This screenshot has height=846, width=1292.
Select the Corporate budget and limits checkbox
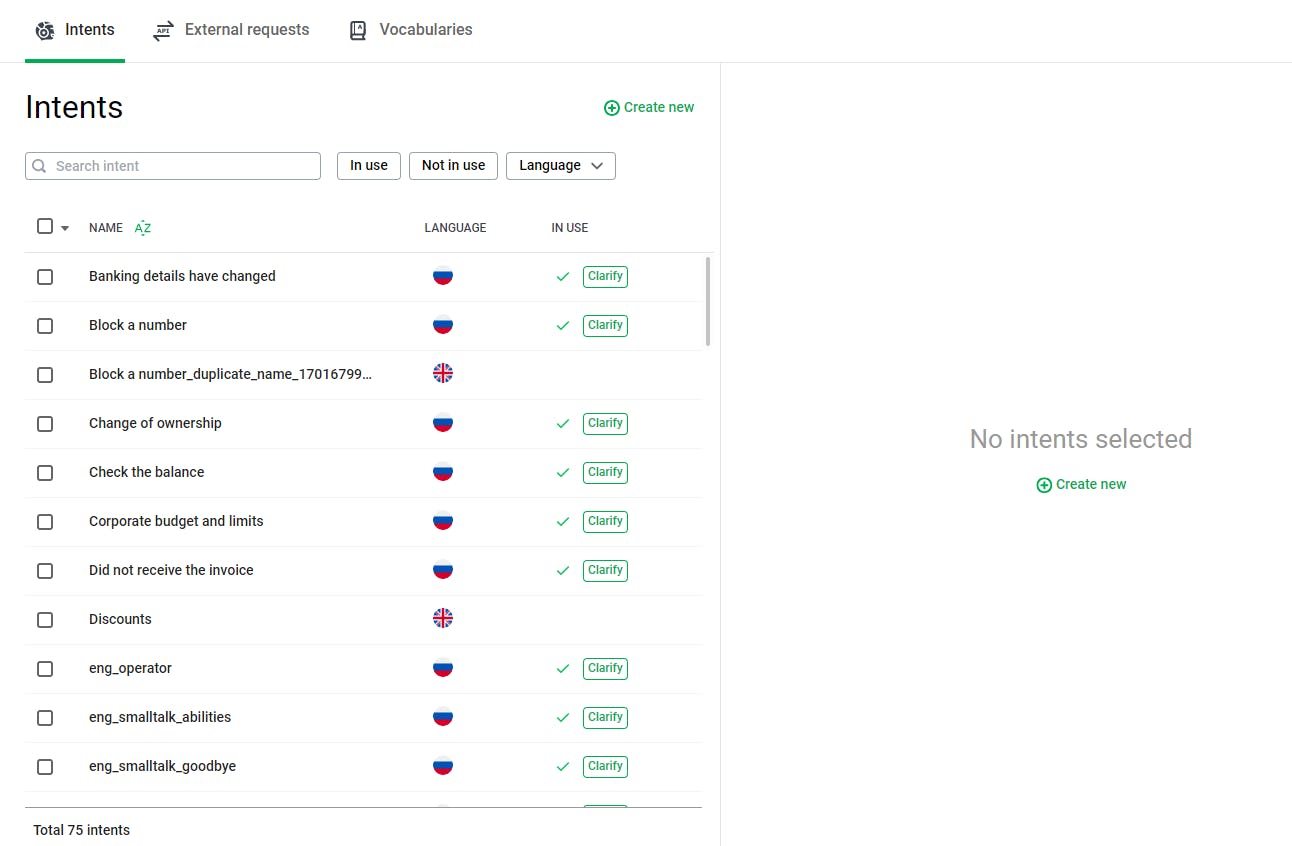[x=45, y=522]
